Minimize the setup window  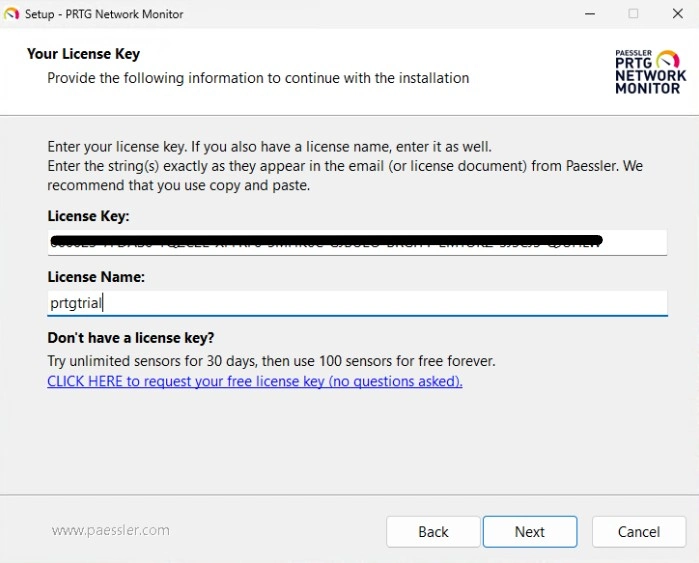586,14
